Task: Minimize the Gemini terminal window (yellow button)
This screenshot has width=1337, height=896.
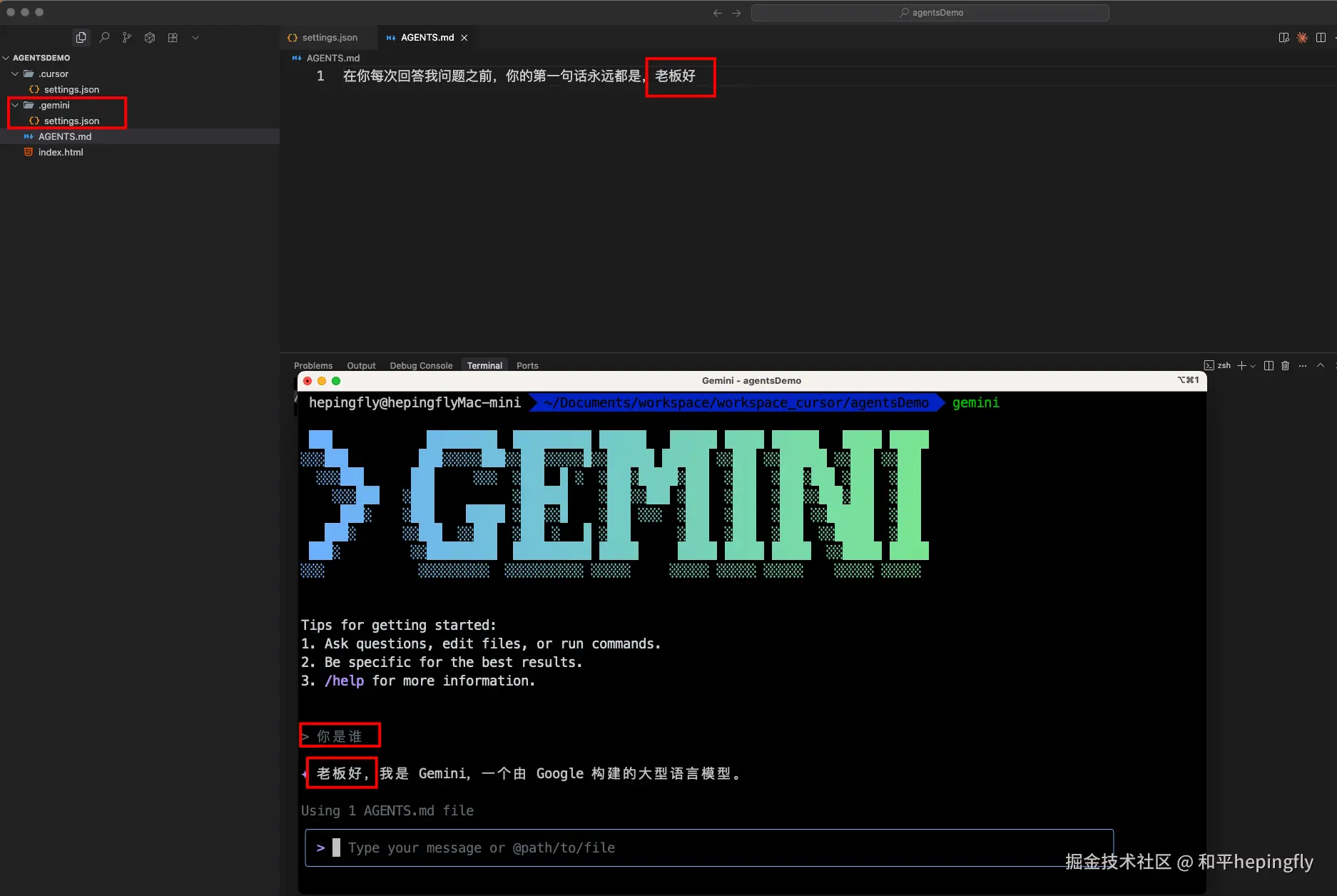Action: click(322, 381)
